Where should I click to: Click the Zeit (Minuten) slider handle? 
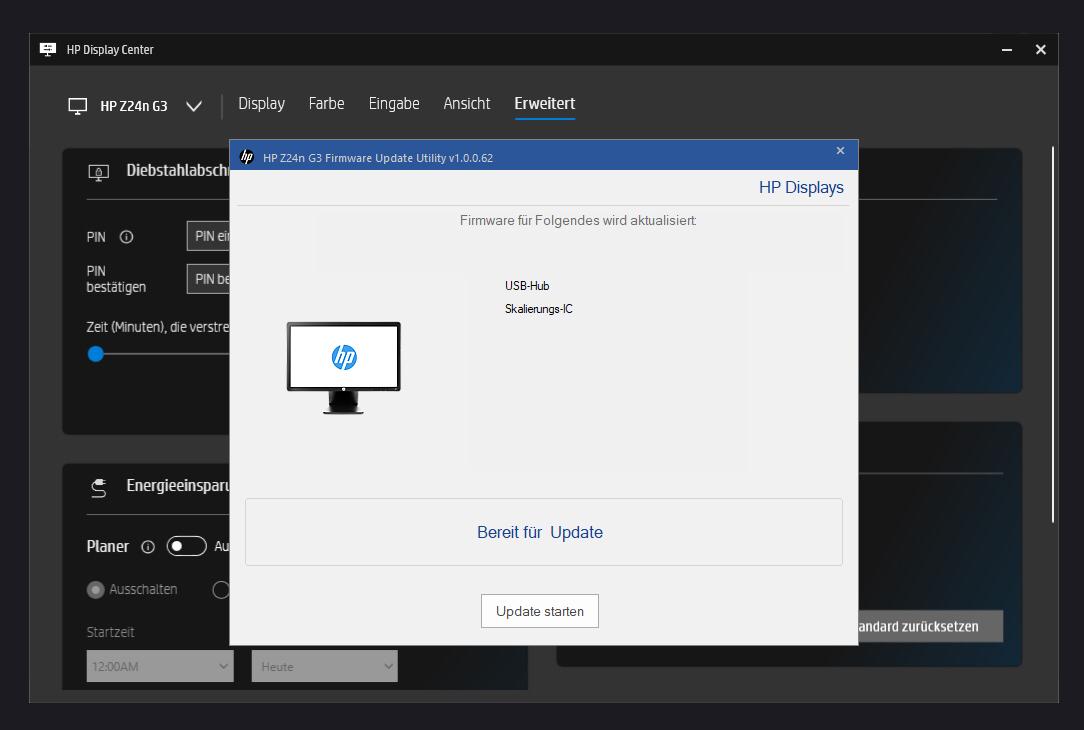95,354
